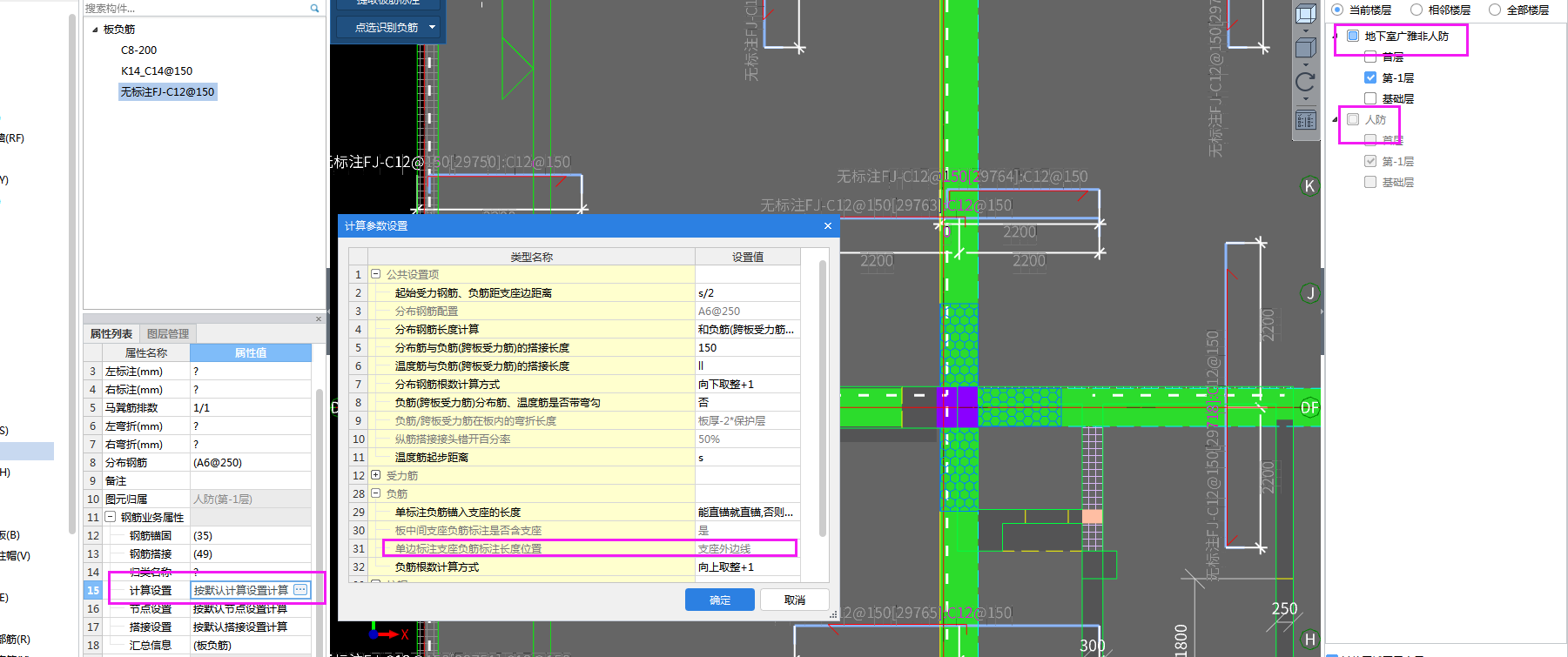This screenshot has height=657, width=1568.
Task: Click the 分布钢筋长度计算 setting value
Action: coord(747,329)
